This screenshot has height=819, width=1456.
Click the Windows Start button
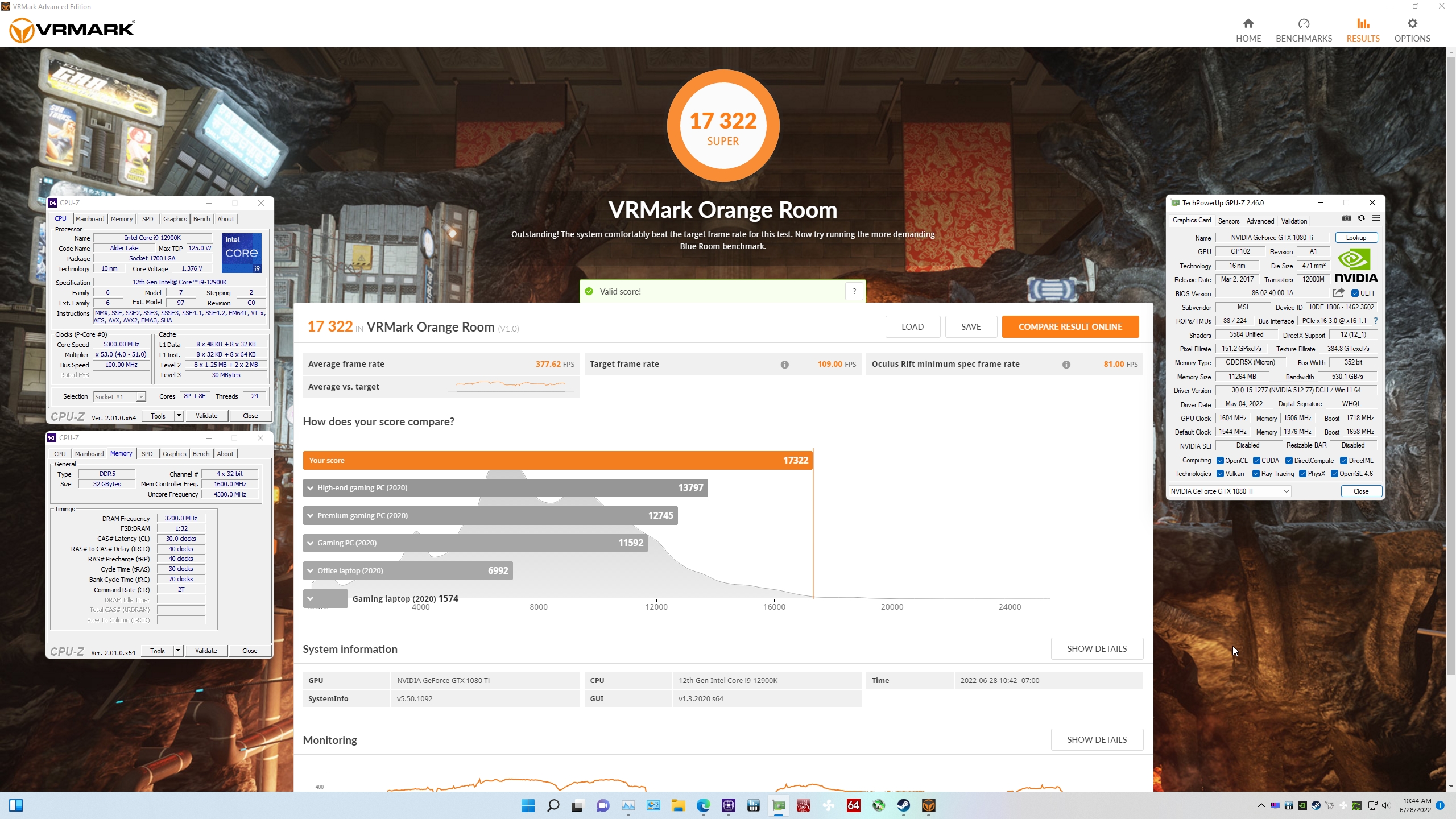[x=528, y=805]
